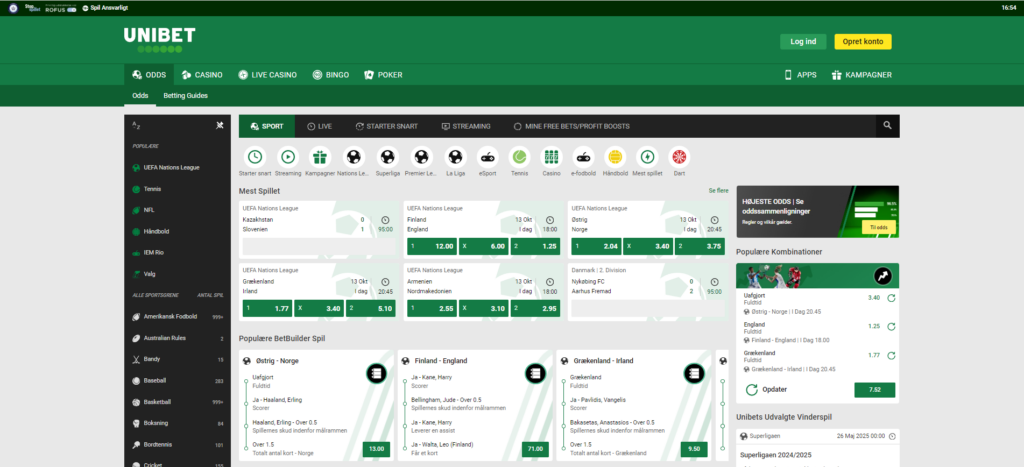Click the Log ind button
Image resolution: width=1024 pixels, height=467 pixels.
(x=803, y=42)
